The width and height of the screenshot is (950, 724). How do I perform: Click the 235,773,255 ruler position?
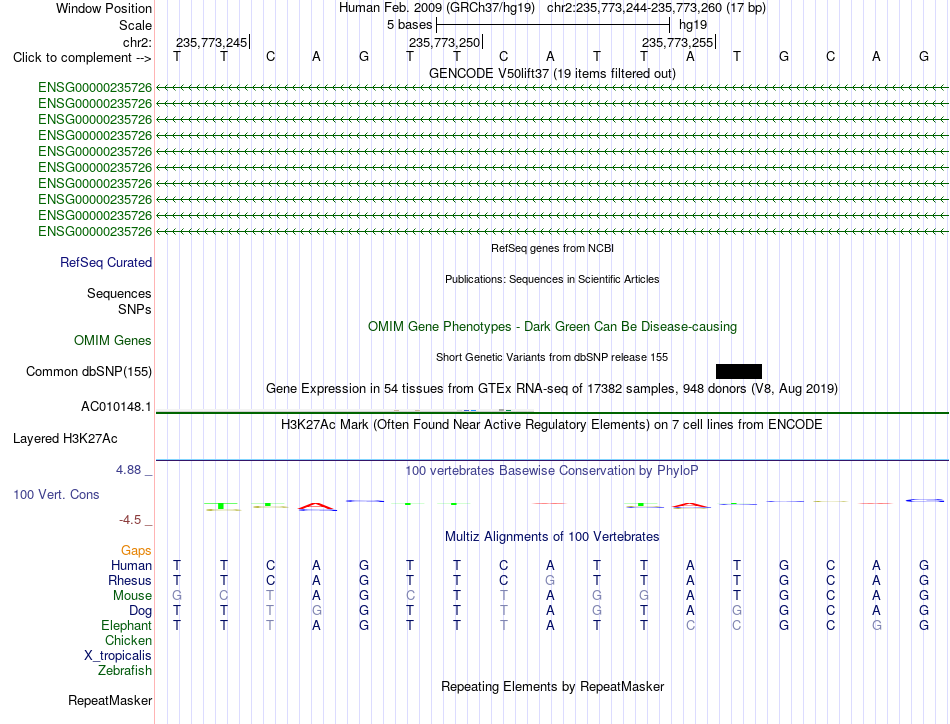677,42
